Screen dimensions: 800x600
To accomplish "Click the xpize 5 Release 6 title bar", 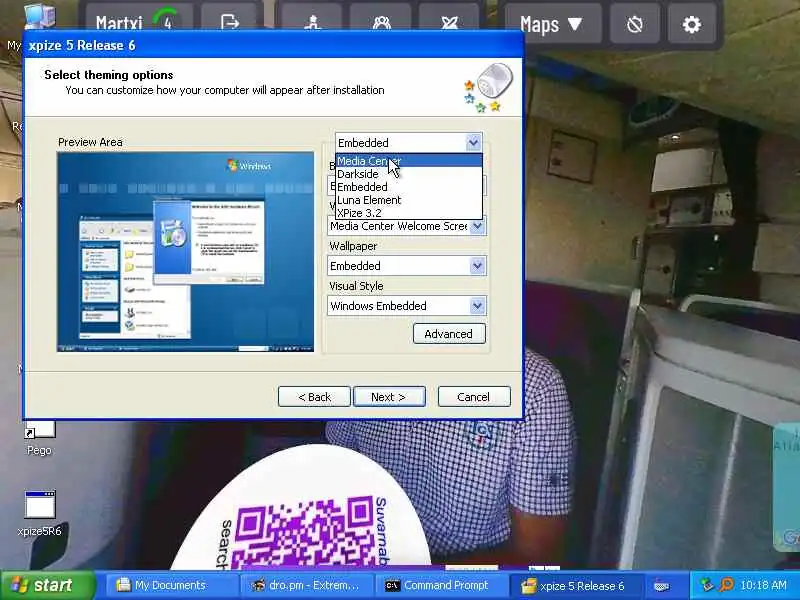I will 273,45.
